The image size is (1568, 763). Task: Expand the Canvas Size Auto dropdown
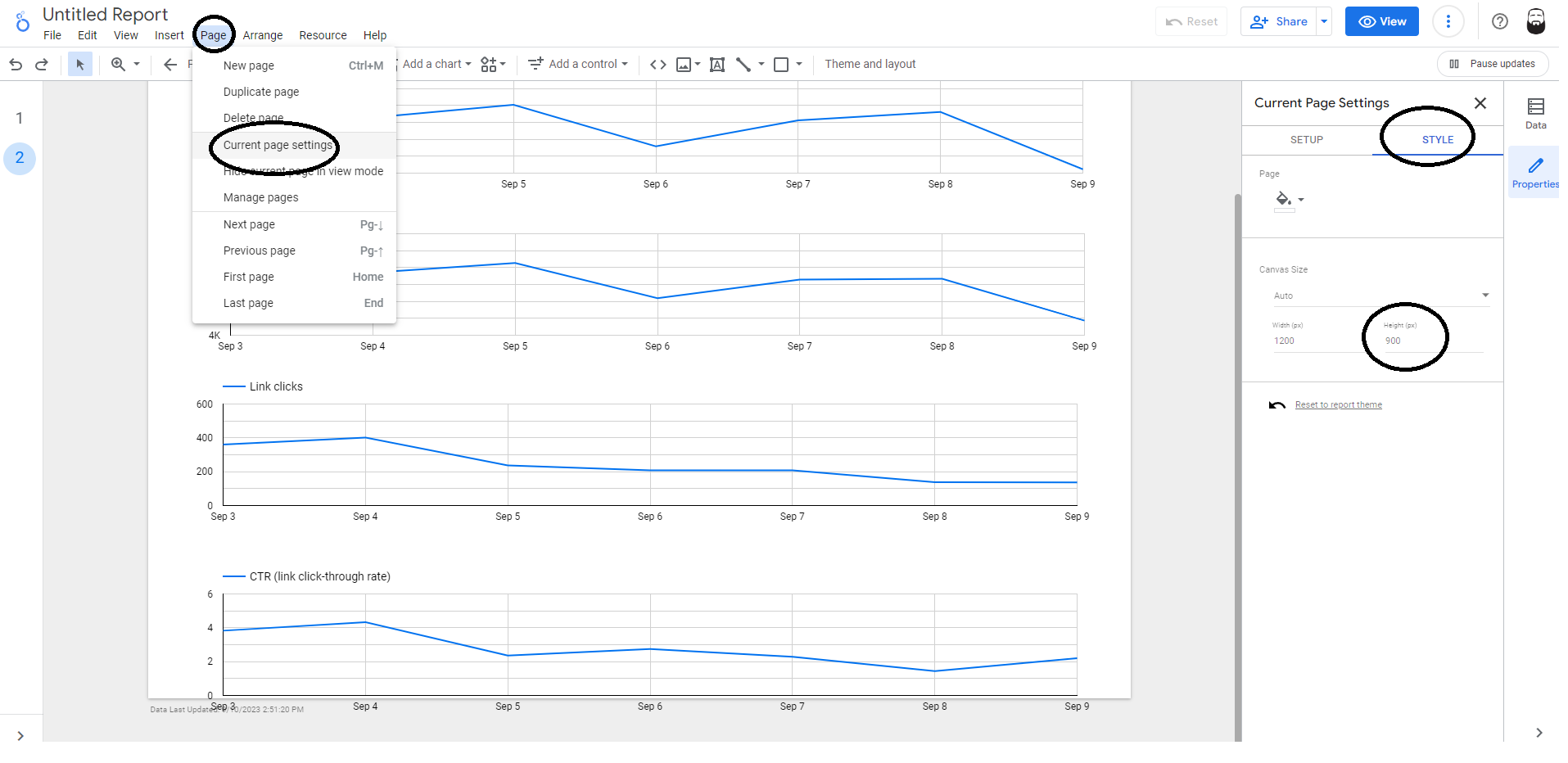coord(1380,296)
